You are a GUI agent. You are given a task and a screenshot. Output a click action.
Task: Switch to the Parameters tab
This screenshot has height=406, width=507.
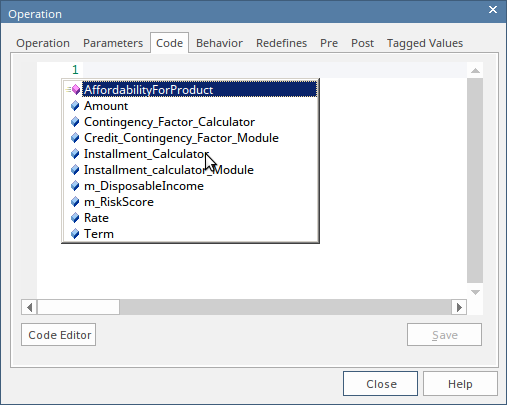(113, 43)
